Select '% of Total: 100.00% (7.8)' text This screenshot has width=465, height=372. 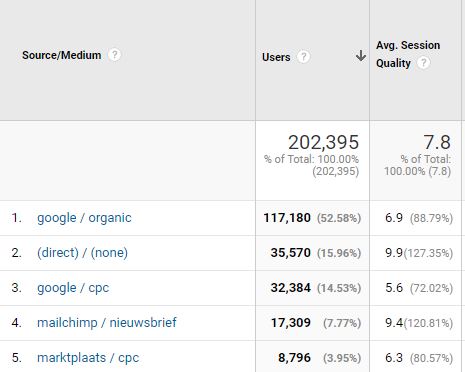pyautogui.click(x=418, y=165)
